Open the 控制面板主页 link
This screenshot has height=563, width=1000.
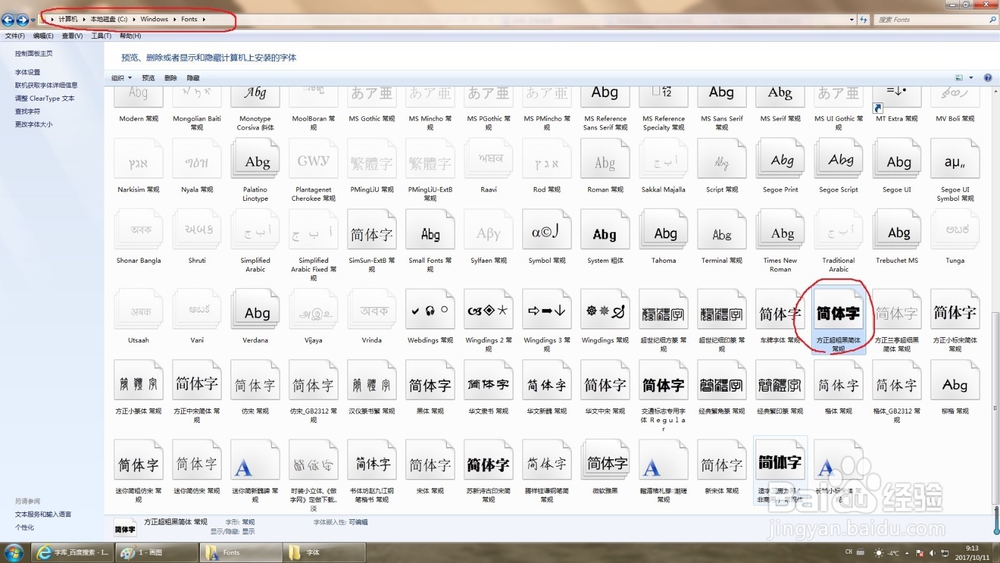(x=34, y=54)
